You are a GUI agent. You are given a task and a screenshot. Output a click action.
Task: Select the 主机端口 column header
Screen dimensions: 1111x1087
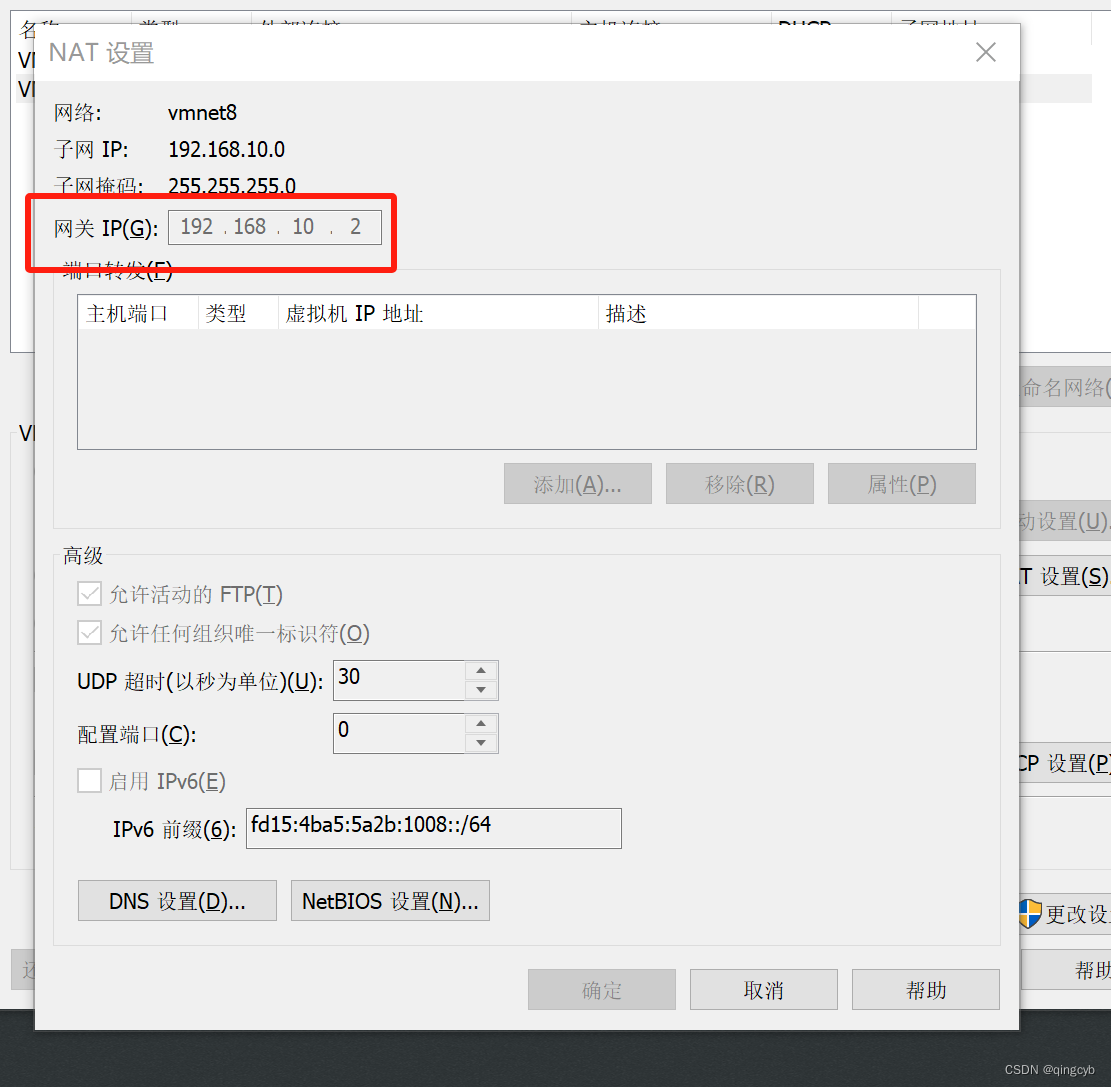click(137, 313)
